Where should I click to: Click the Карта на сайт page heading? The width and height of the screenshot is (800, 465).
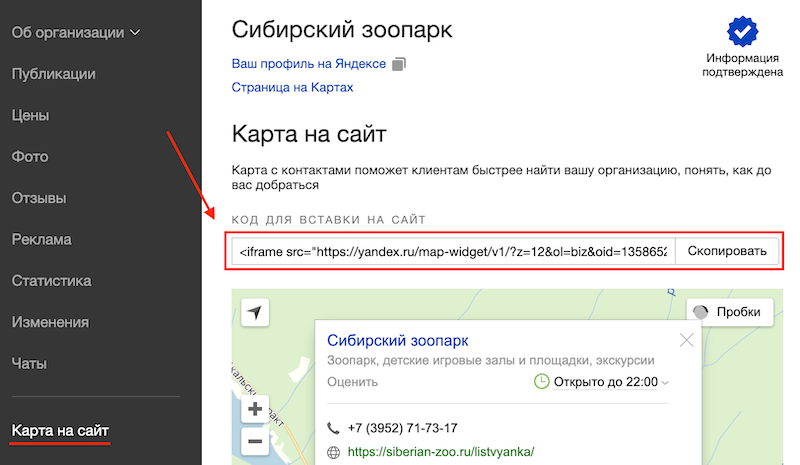click(309, 134)
